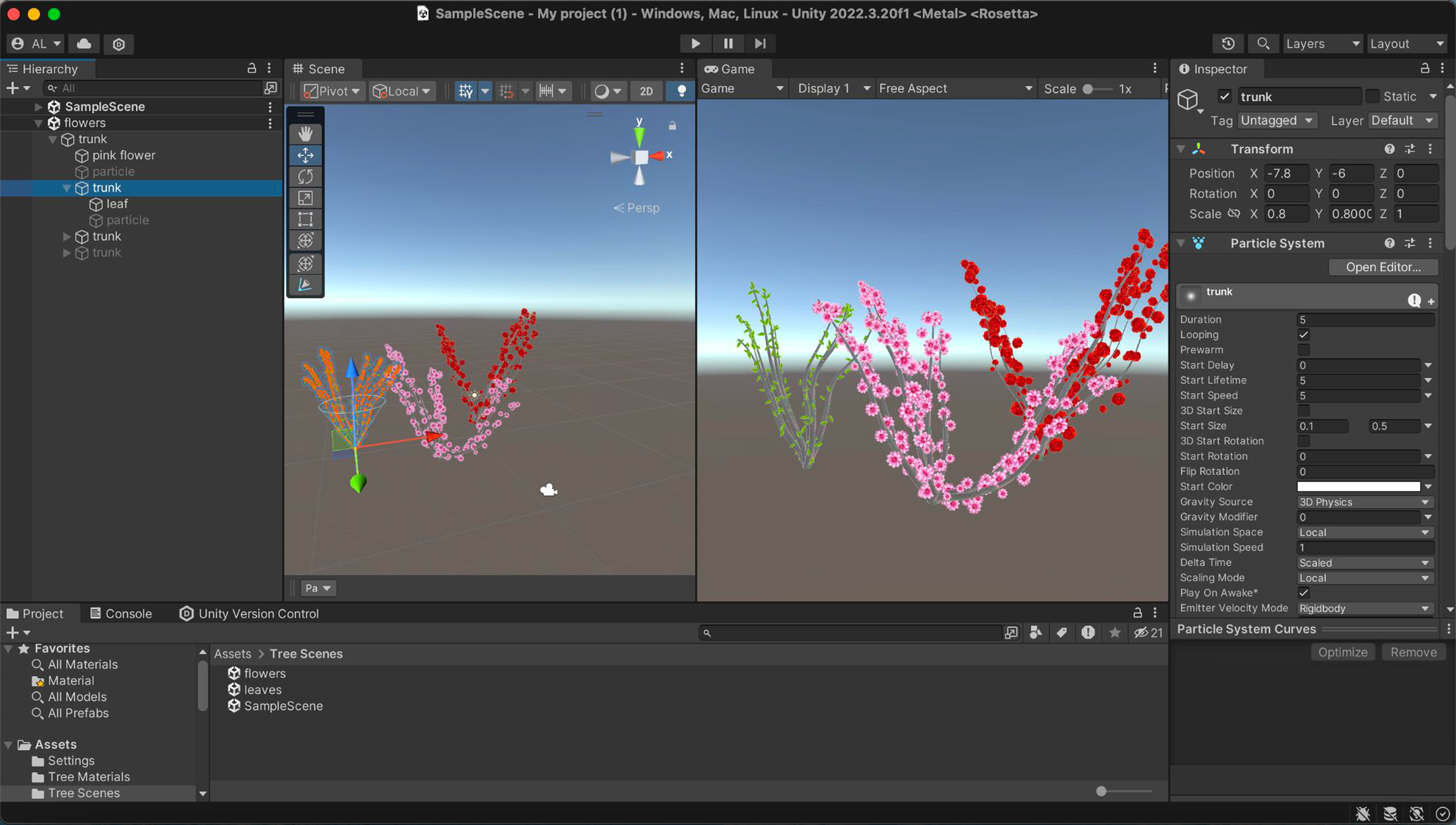Select the Scale tool
Viewport: 1456px width, 825px height.
click(x=305, y=198)
